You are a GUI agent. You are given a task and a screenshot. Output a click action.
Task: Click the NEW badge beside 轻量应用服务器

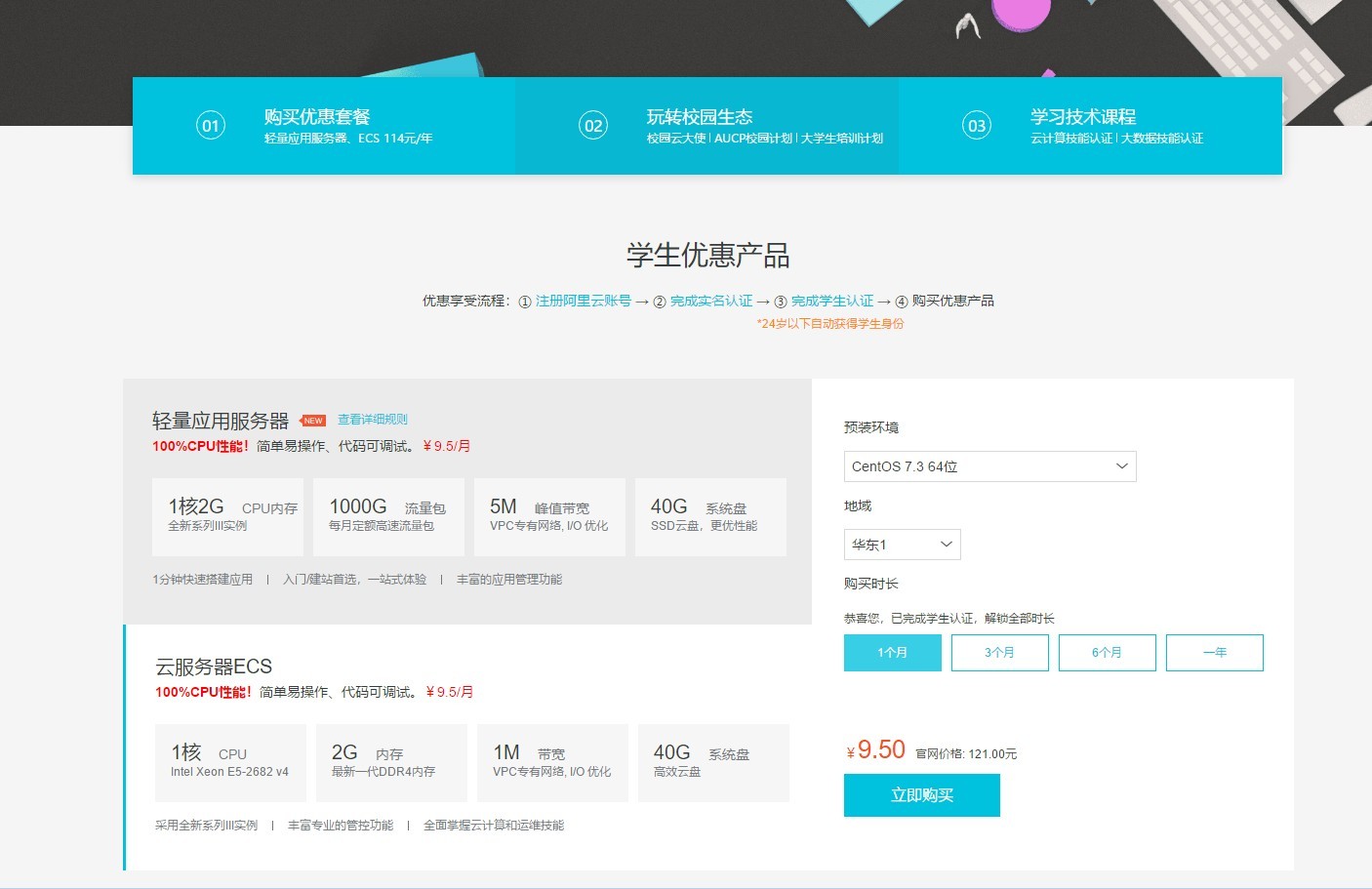311,420
